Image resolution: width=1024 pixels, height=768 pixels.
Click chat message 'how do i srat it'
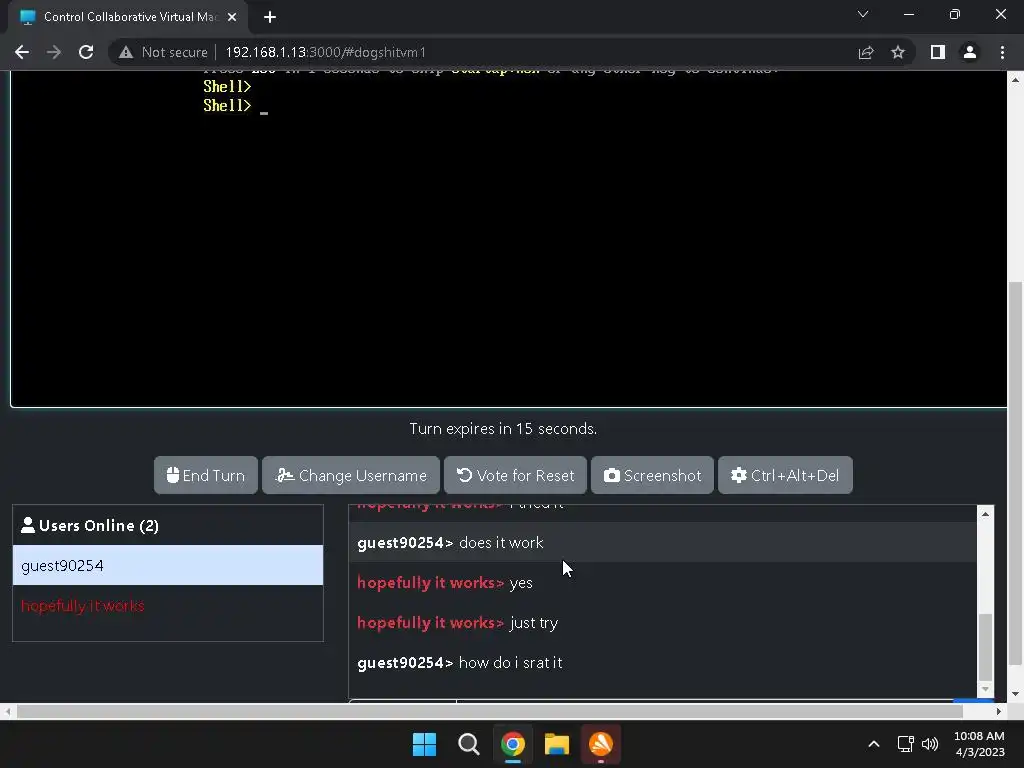pos(511,663)
